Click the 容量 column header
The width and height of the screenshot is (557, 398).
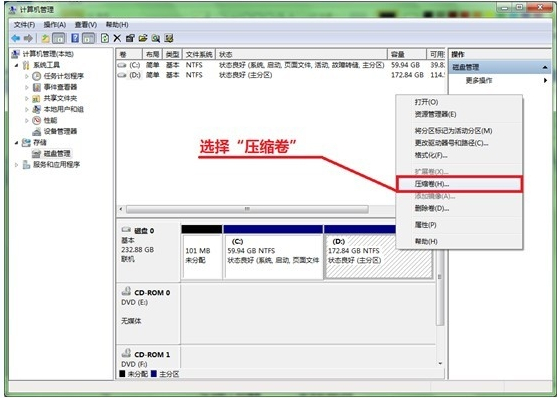pos(407,54)
